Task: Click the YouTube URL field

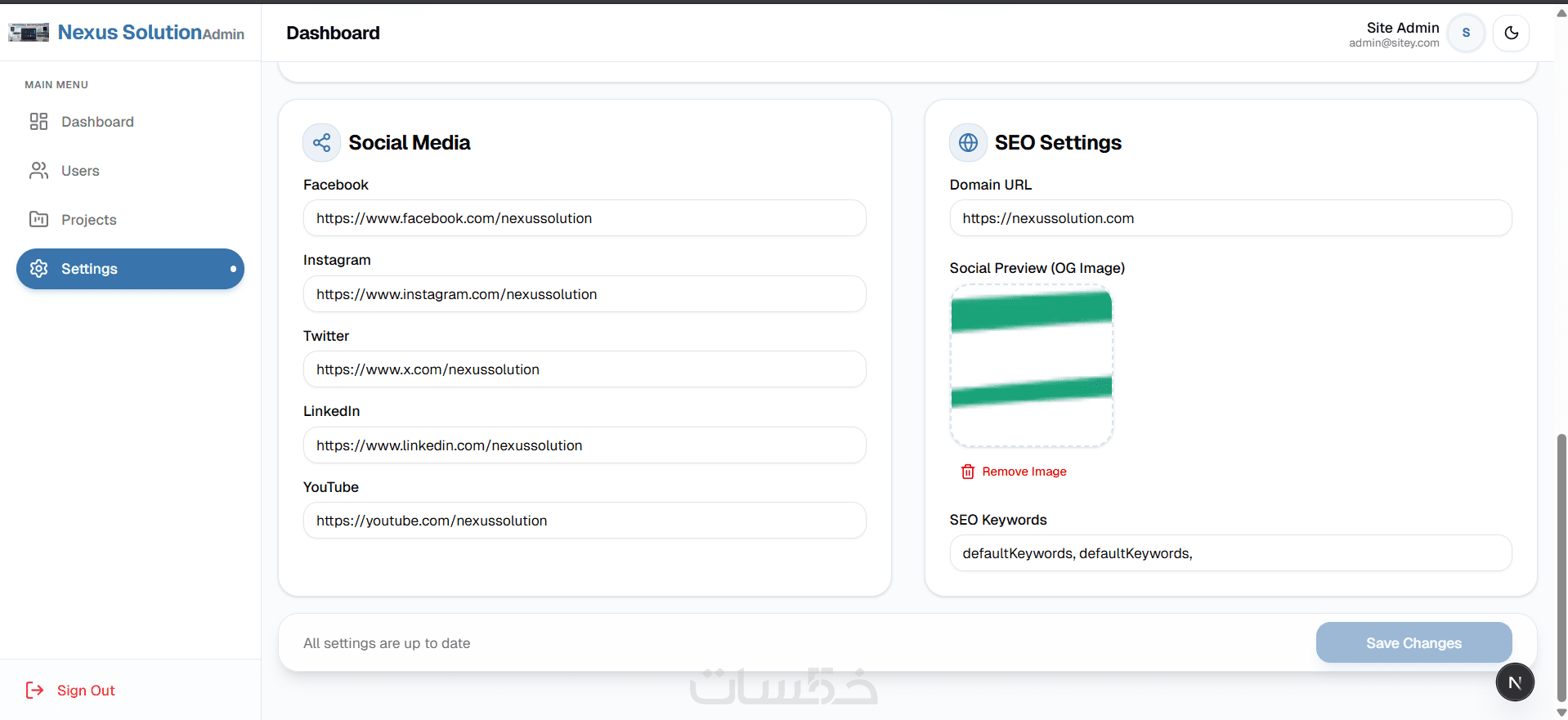Action: pos(585,521)
